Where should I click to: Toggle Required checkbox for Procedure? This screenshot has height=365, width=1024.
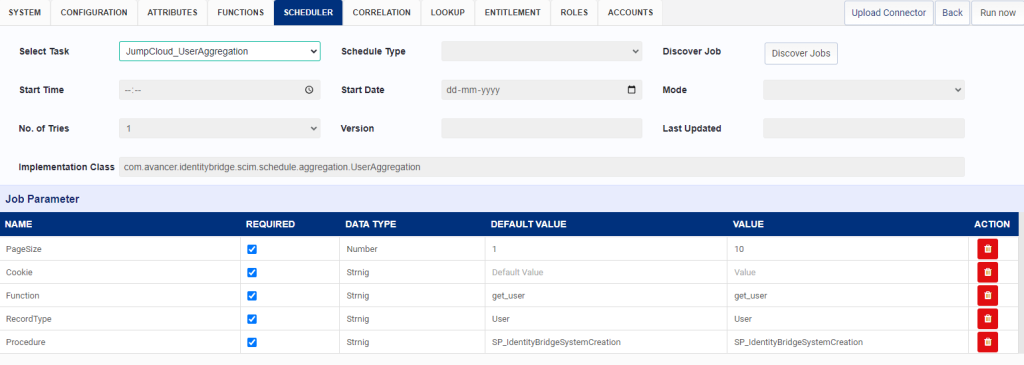click(252, 342)
